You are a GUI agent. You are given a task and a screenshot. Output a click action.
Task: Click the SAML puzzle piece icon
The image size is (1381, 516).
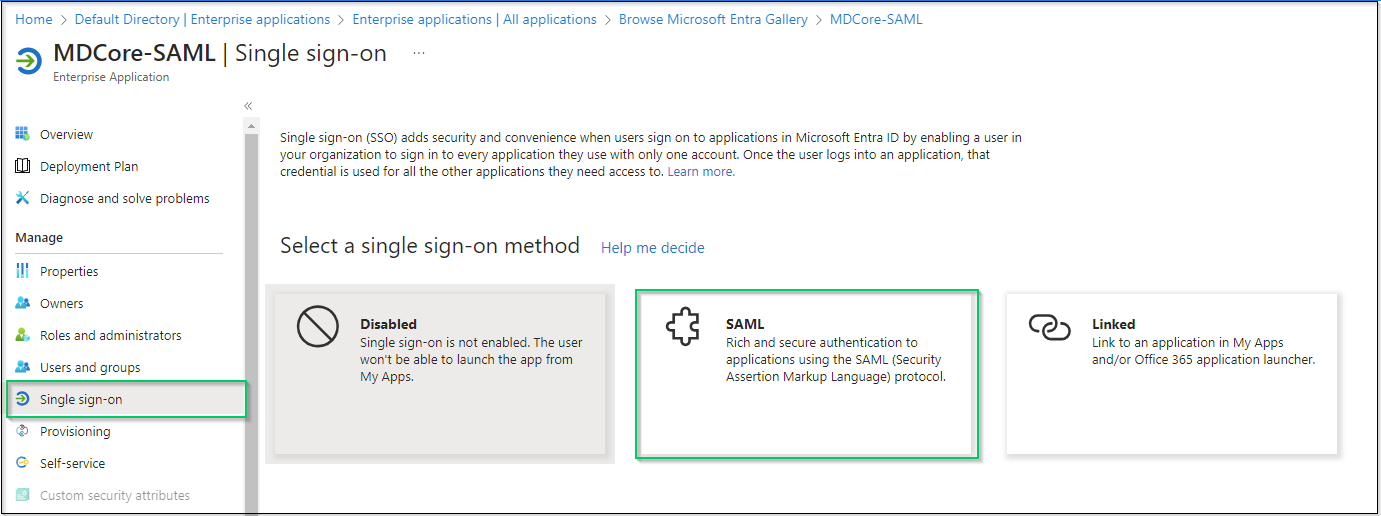click(x=683, y=328)
